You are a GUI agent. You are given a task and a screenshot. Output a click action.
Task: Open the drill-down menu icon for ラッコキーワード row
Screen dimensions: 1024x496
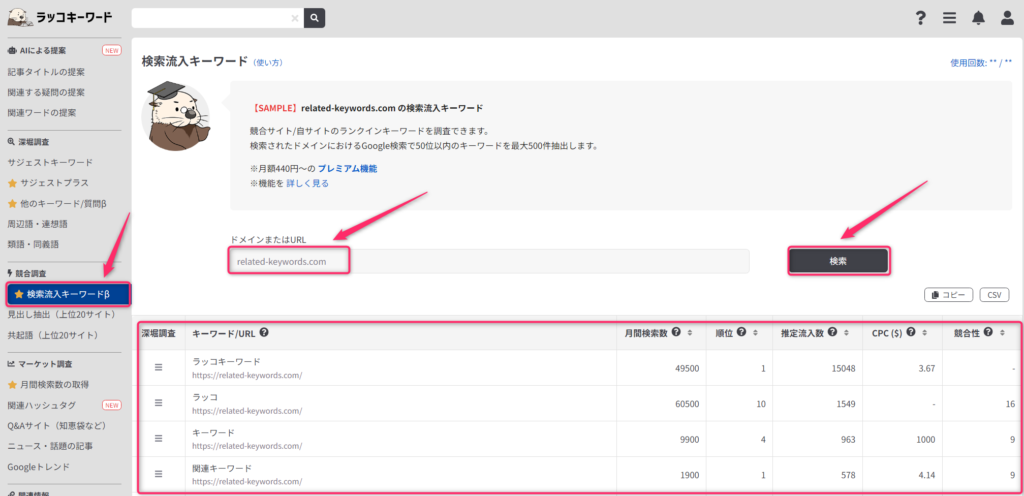point(158,367)
